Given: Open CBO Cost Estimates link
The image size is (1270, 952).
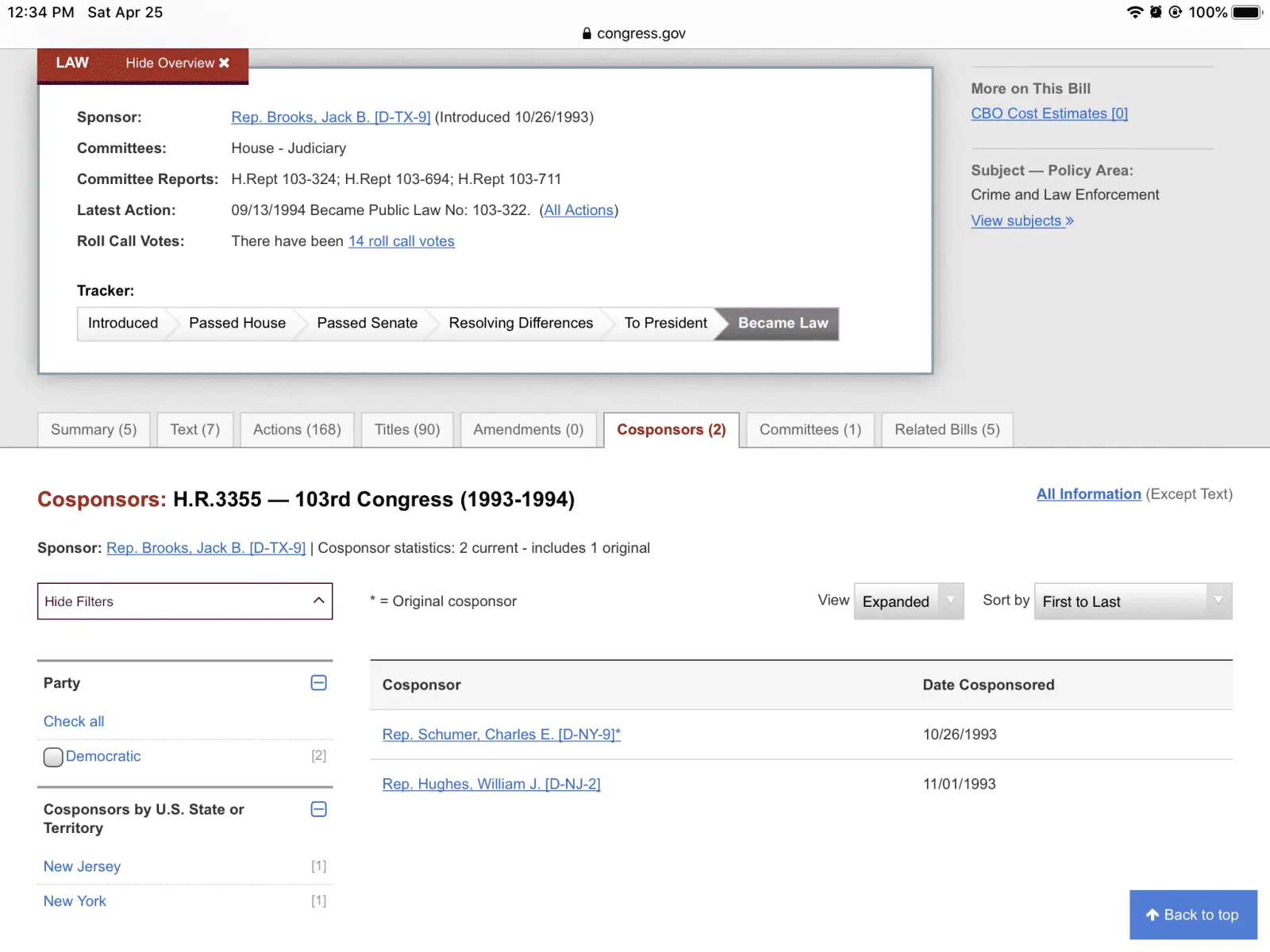Looking at the screenshot, I should point(1049,113).
